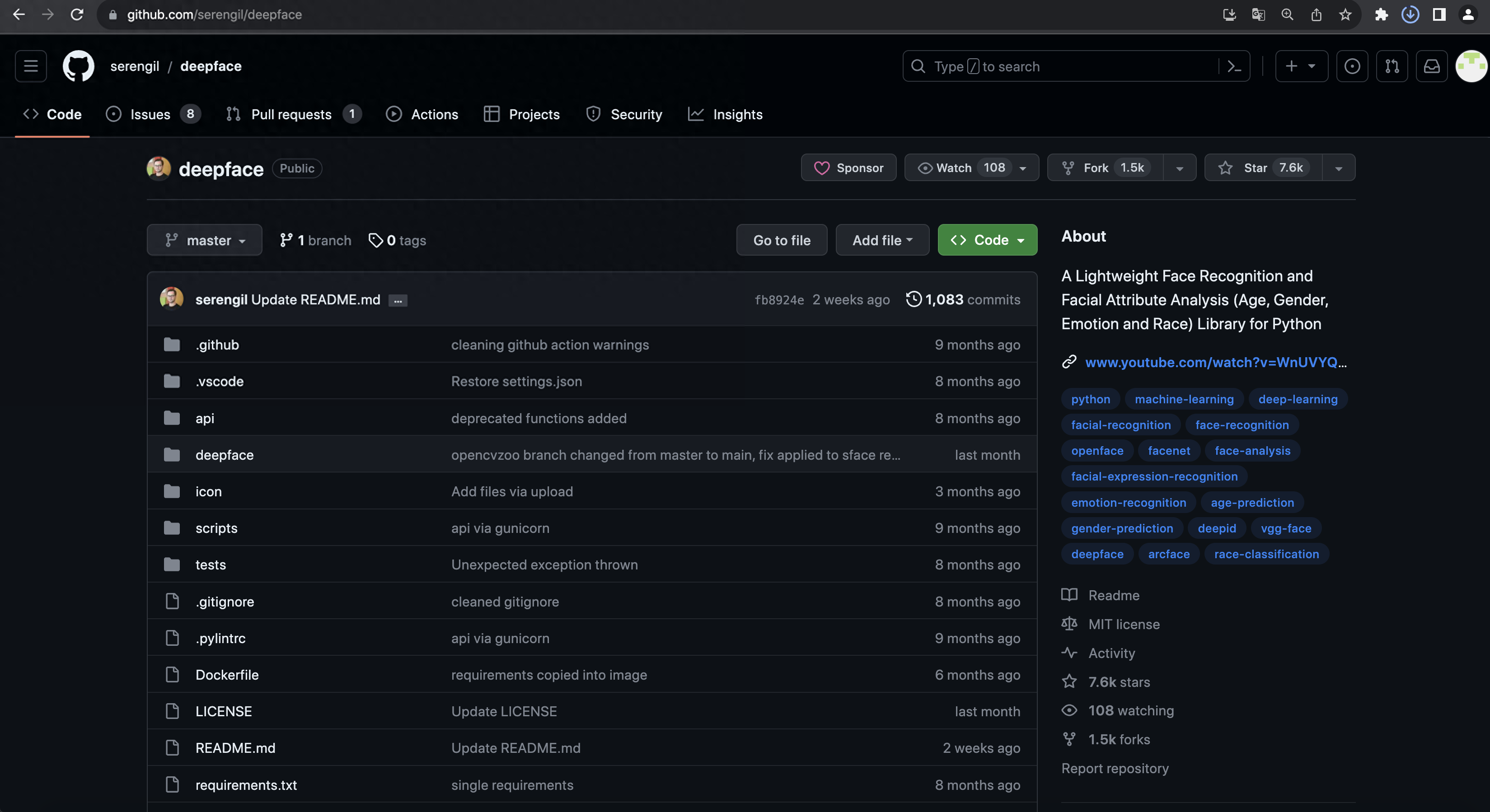Screen dimensions: 1490x812
Task: Open user profile avatar menu
Action: tap(1471, 66)
